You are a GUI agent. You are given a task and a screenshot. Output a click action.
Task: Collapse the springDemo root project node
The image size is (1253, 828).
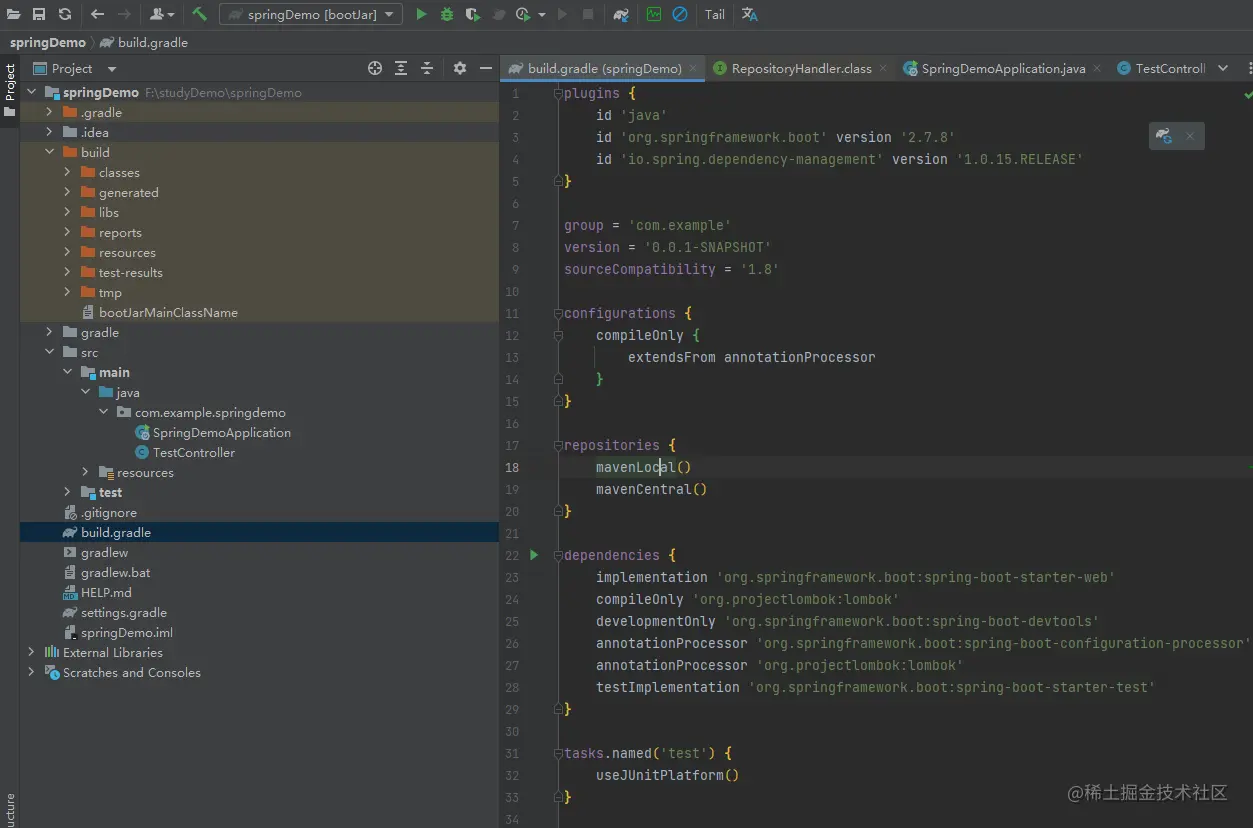(31, 92)
